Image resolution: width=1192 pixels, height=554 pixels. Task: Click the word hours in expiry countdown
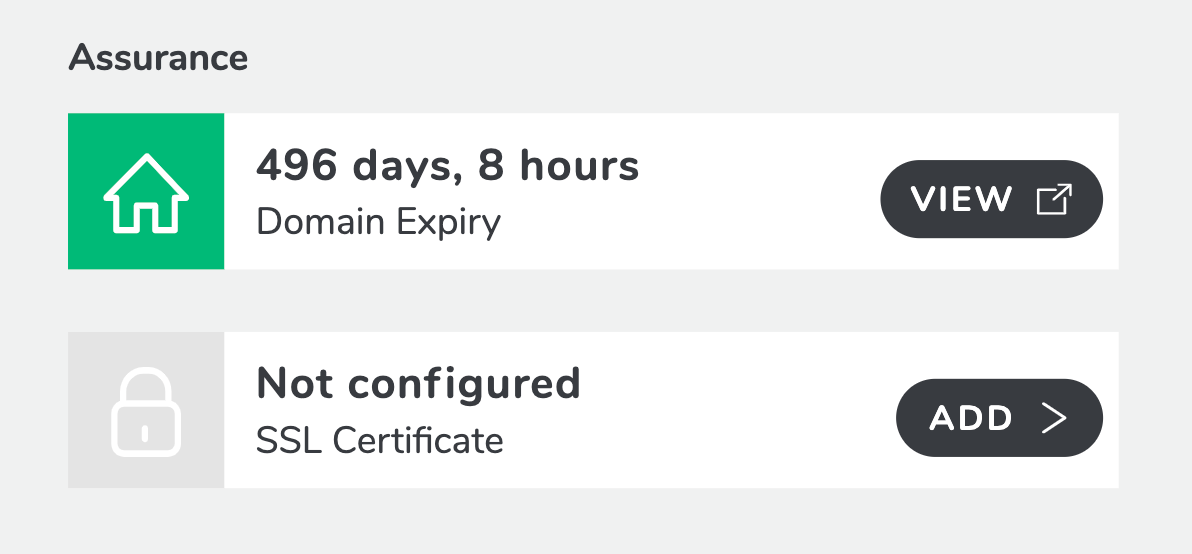tap(579, 166)
